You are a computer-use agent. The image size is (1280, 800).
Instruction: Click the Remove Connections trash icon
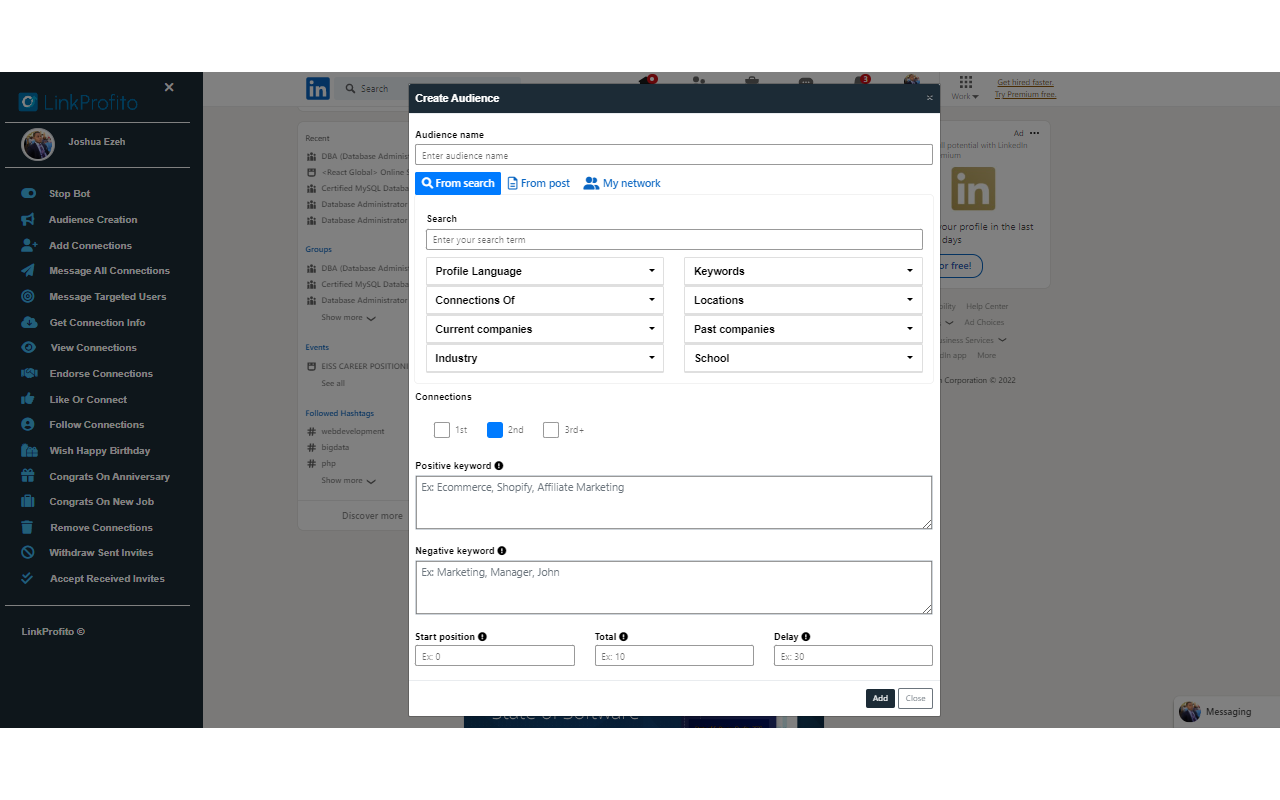click(28, 527)
